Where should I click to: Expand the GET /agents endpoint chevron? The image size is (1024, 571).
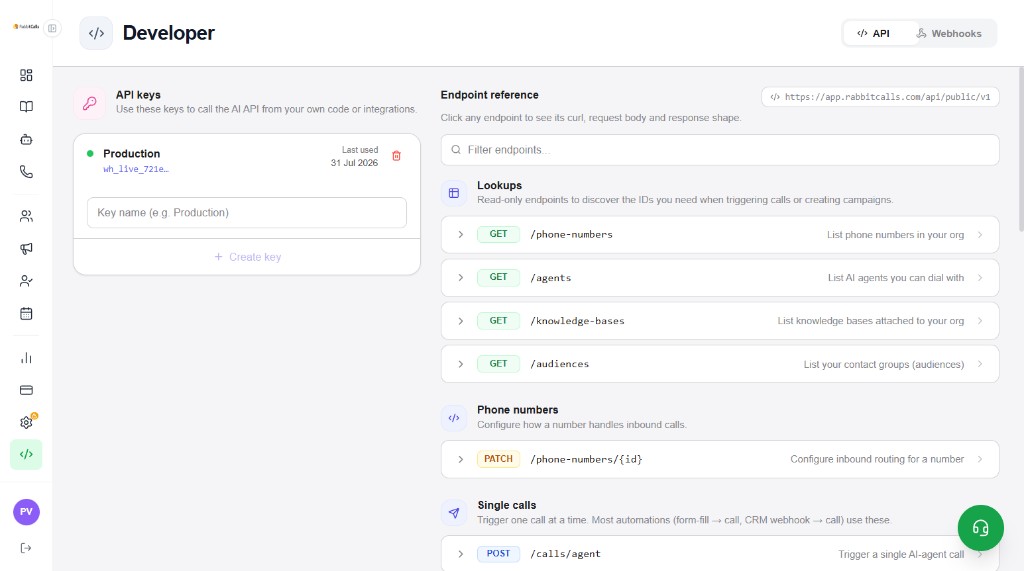[460, 278]
